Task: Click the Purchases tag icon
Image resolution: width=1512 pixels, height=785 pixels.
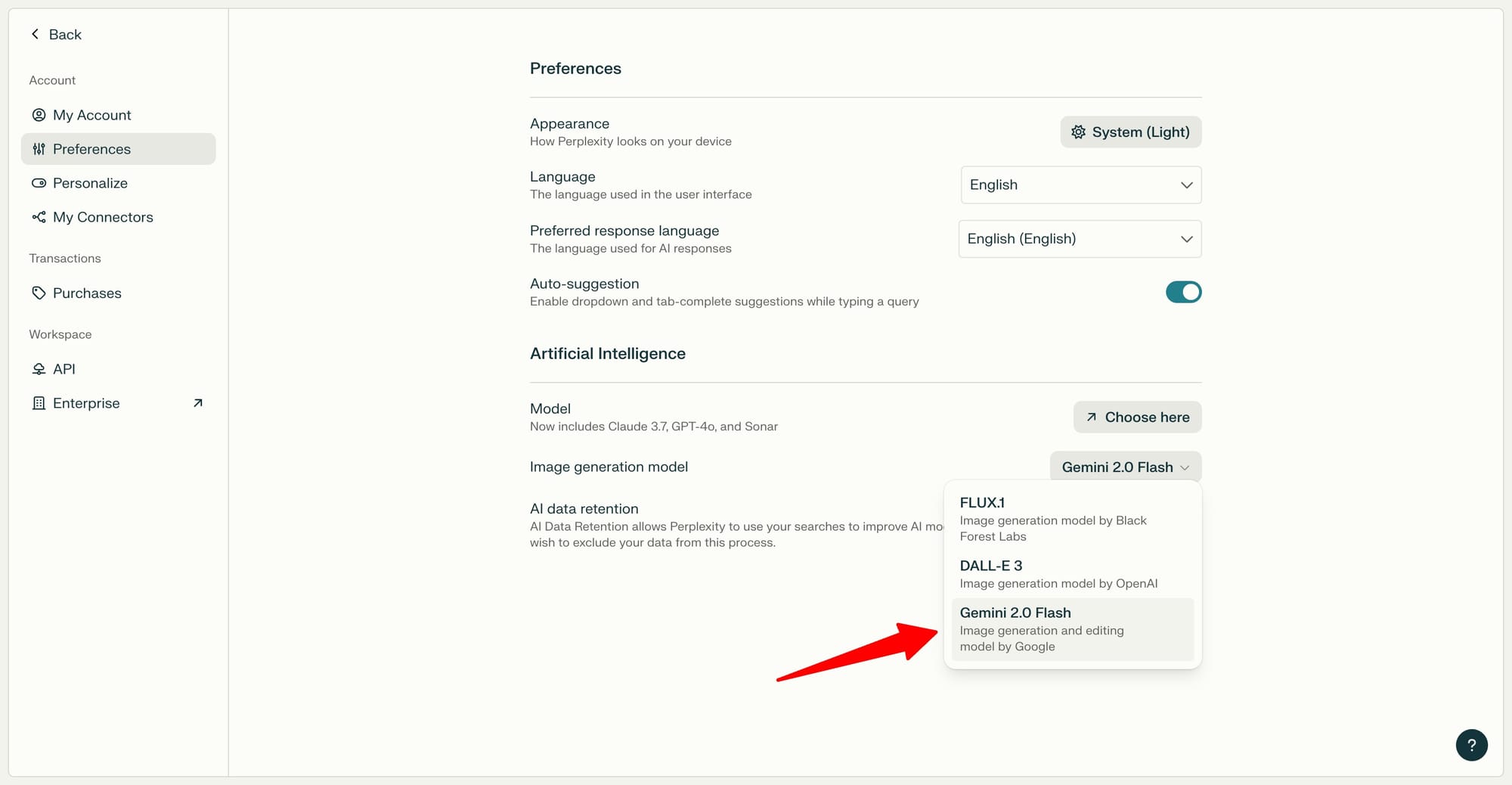Action: point(39,293)
